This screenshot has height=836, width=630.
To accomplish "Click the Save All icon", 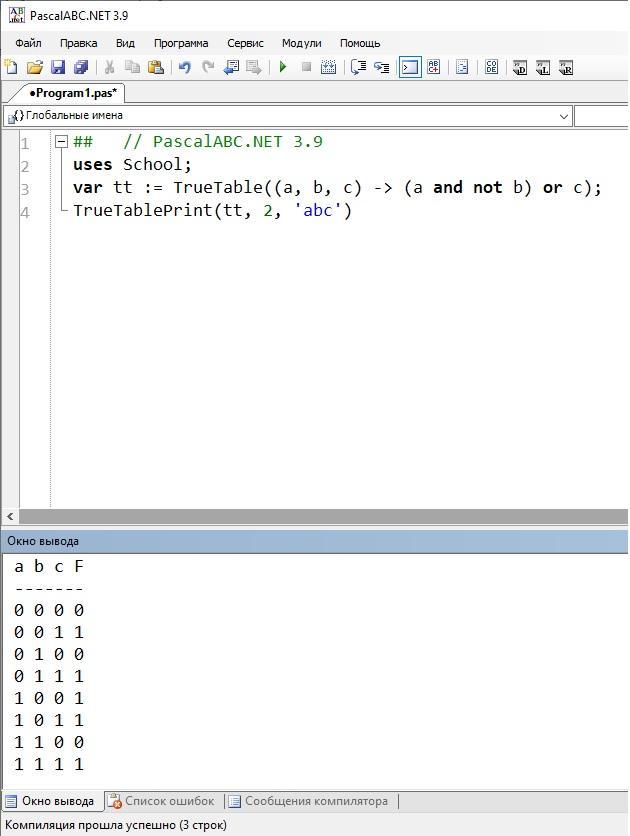I will tap(80, 67).
